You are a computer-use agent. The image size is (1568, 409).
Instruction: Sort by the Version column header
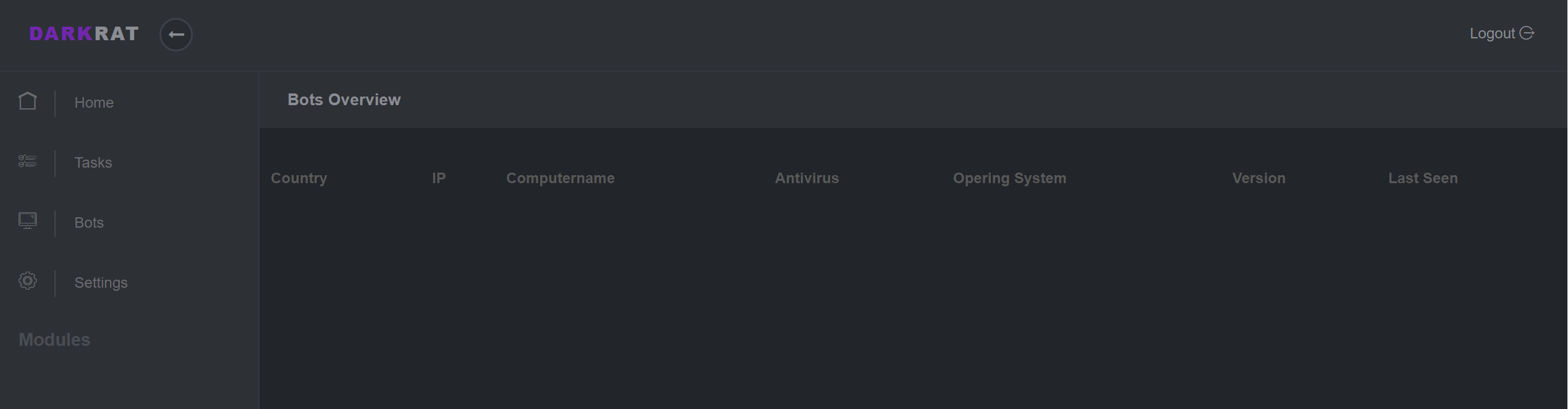click(x=1259, y=178)
